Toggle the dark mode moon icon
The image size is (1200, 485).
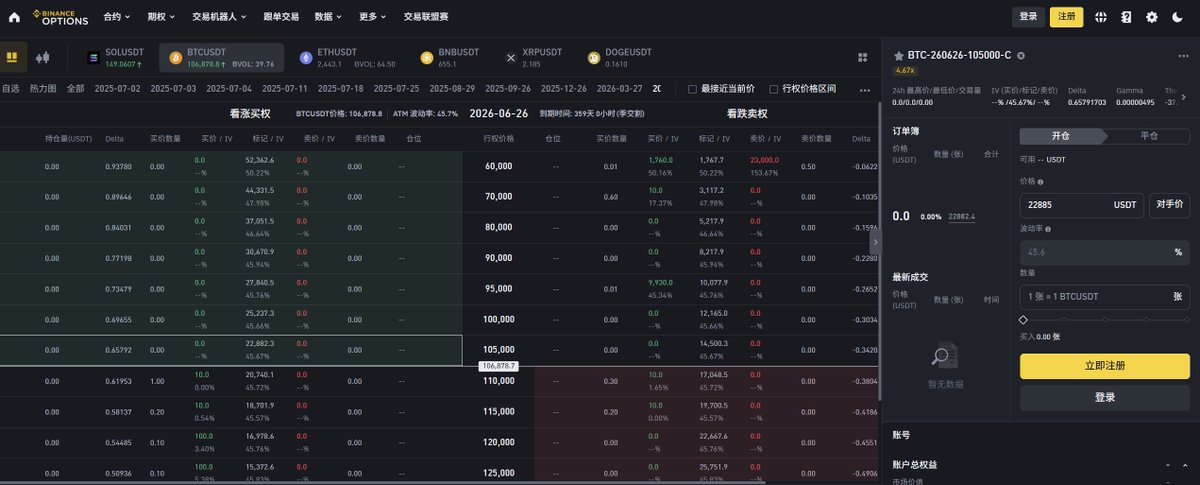click(x=1177, y=17)
